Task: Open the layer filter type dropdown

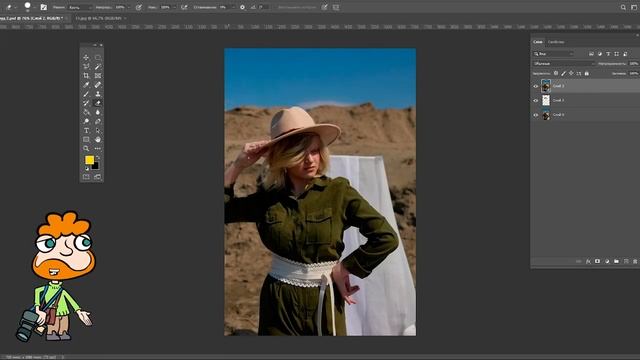Action: coord(553,54)
